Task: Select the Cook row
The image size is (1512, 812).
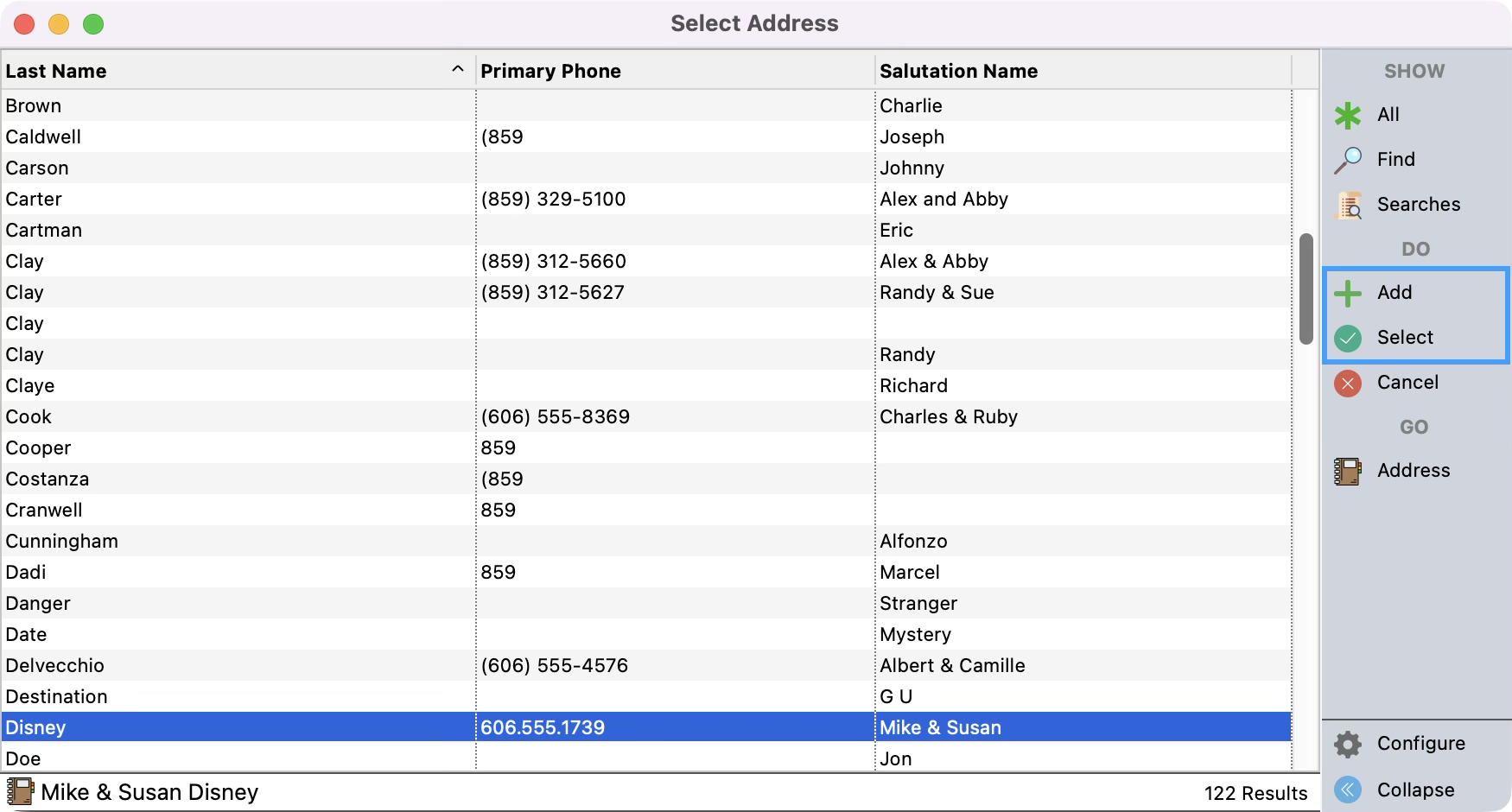Action: 646,416
